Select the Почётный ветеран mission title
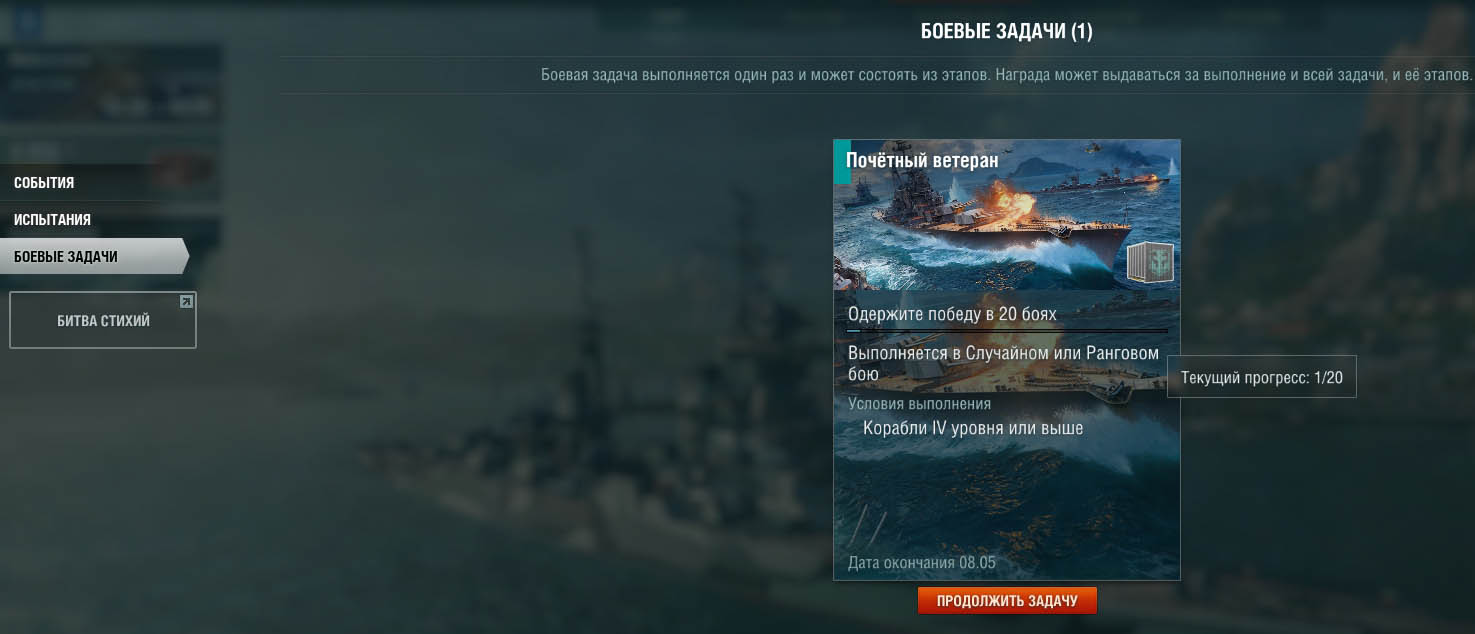This screenshot has width=1475, height=634. [922, 161]
